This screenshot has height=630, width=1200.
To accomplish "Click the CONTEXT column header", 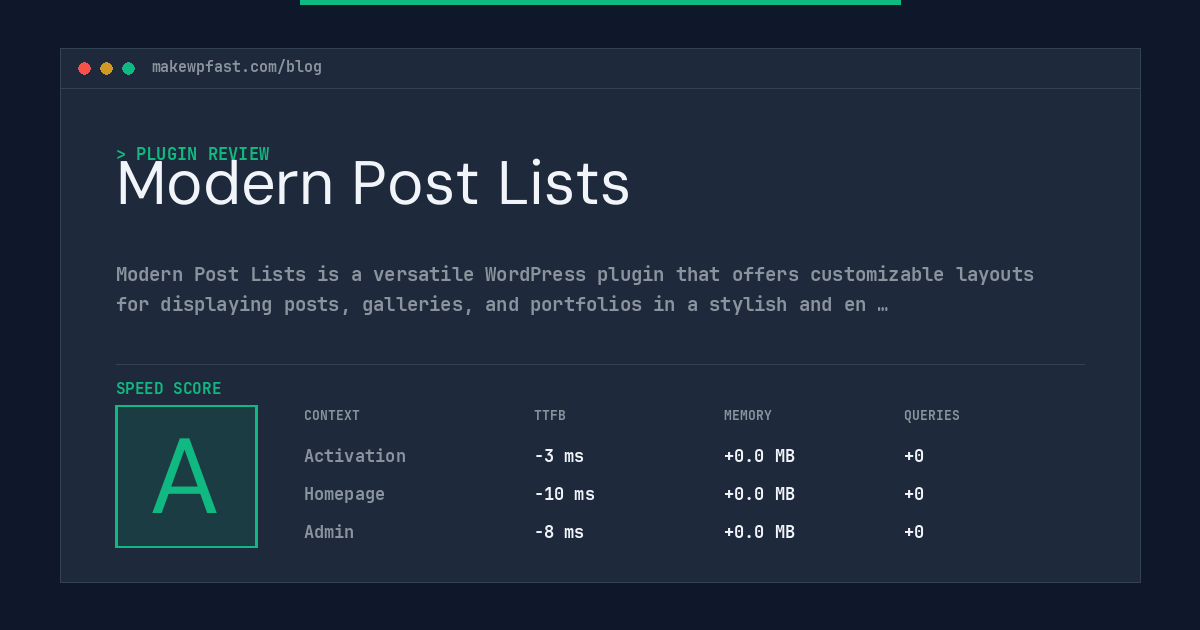I will pyautogui.click(x=332, y=416).
